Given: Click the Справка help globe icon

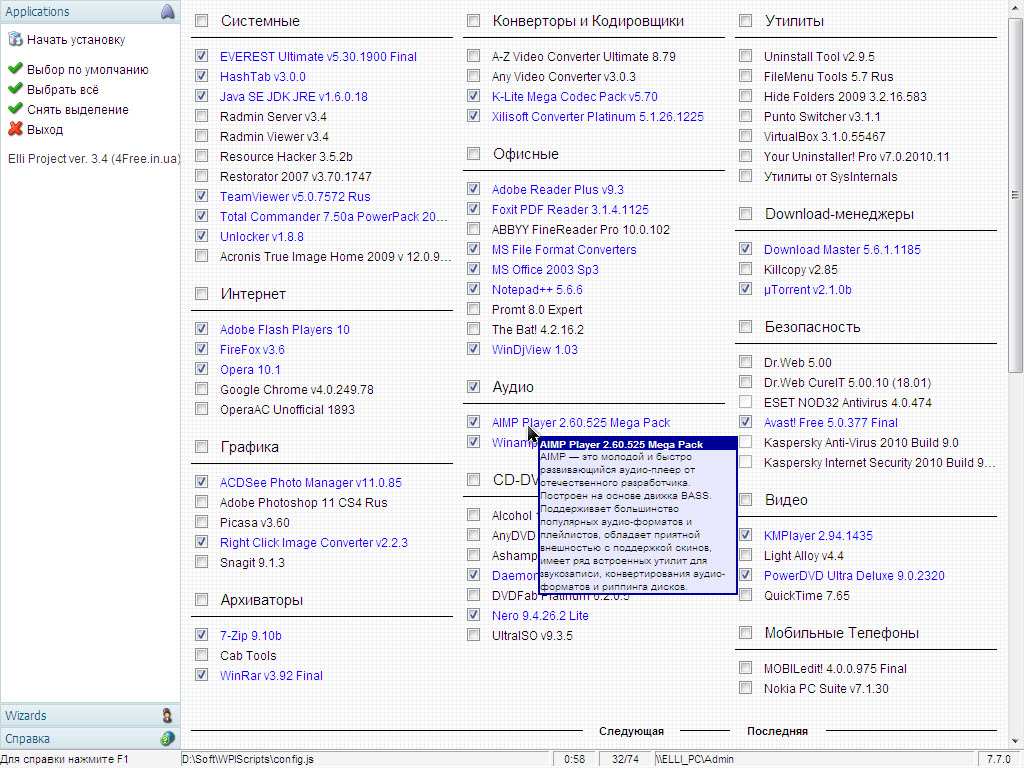Looking at the screenshot, I should 167,739.
